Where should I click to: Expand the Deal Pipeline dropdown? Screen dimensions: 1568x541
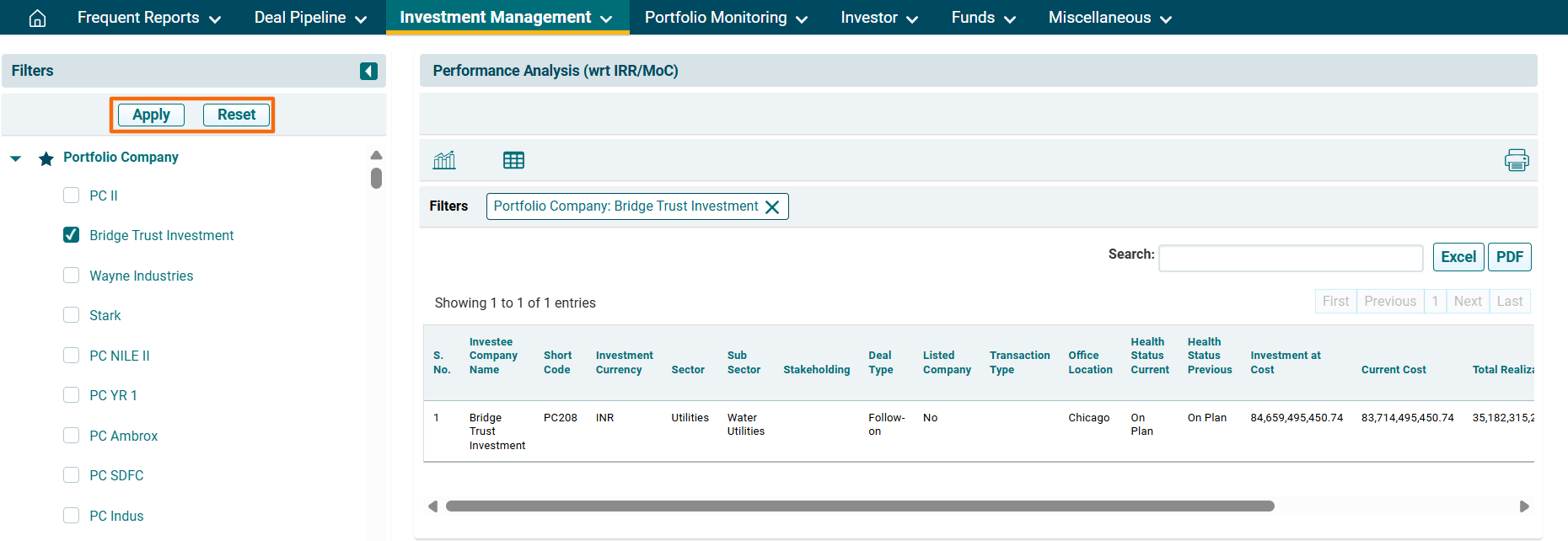(x=310, y=18)
